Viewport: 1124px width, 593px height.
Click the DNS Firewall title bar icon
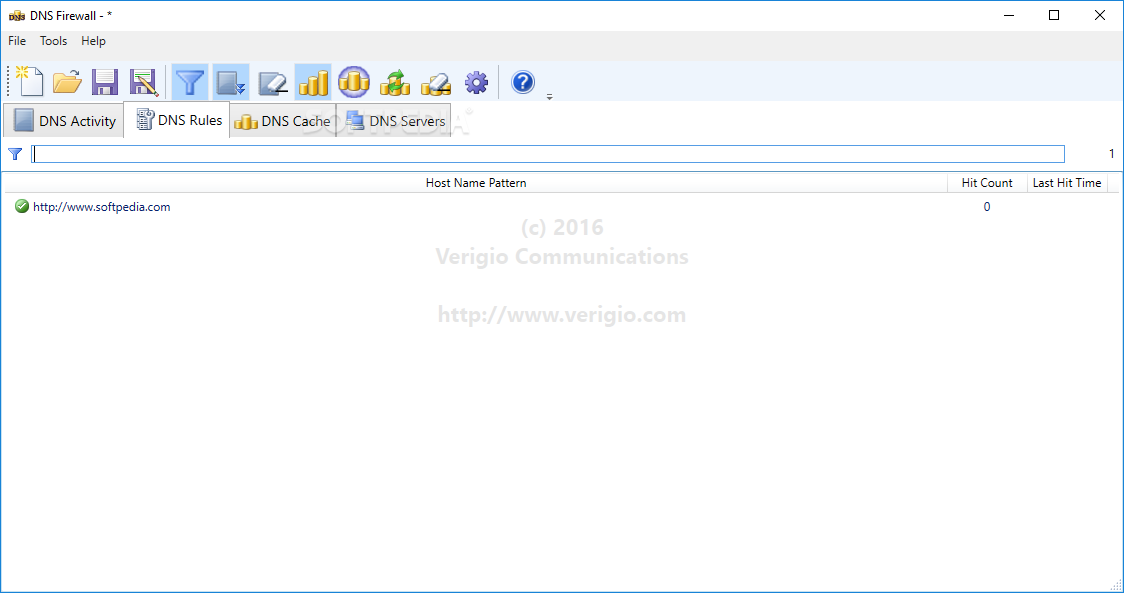coord(16,16)
